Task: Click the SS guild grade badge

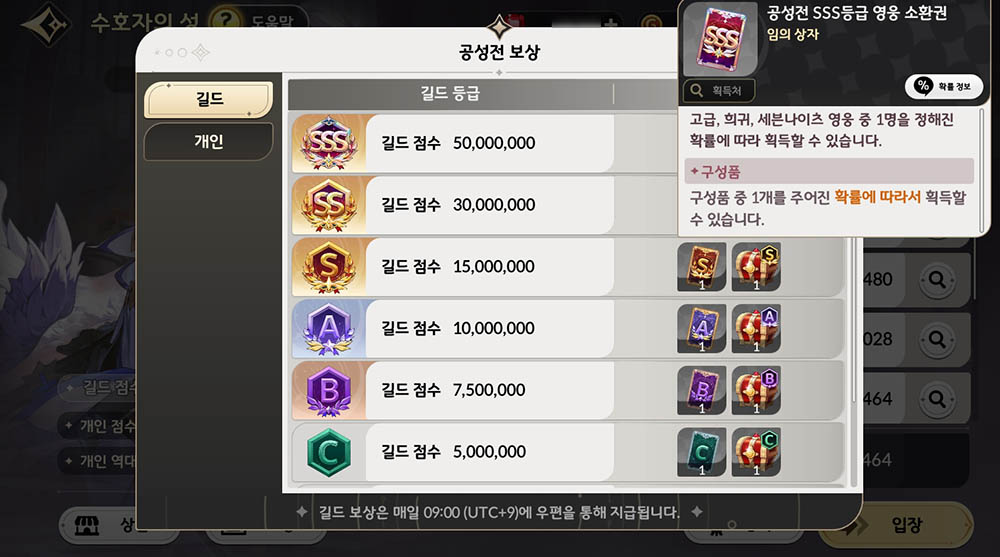Action: pos(328,204)
